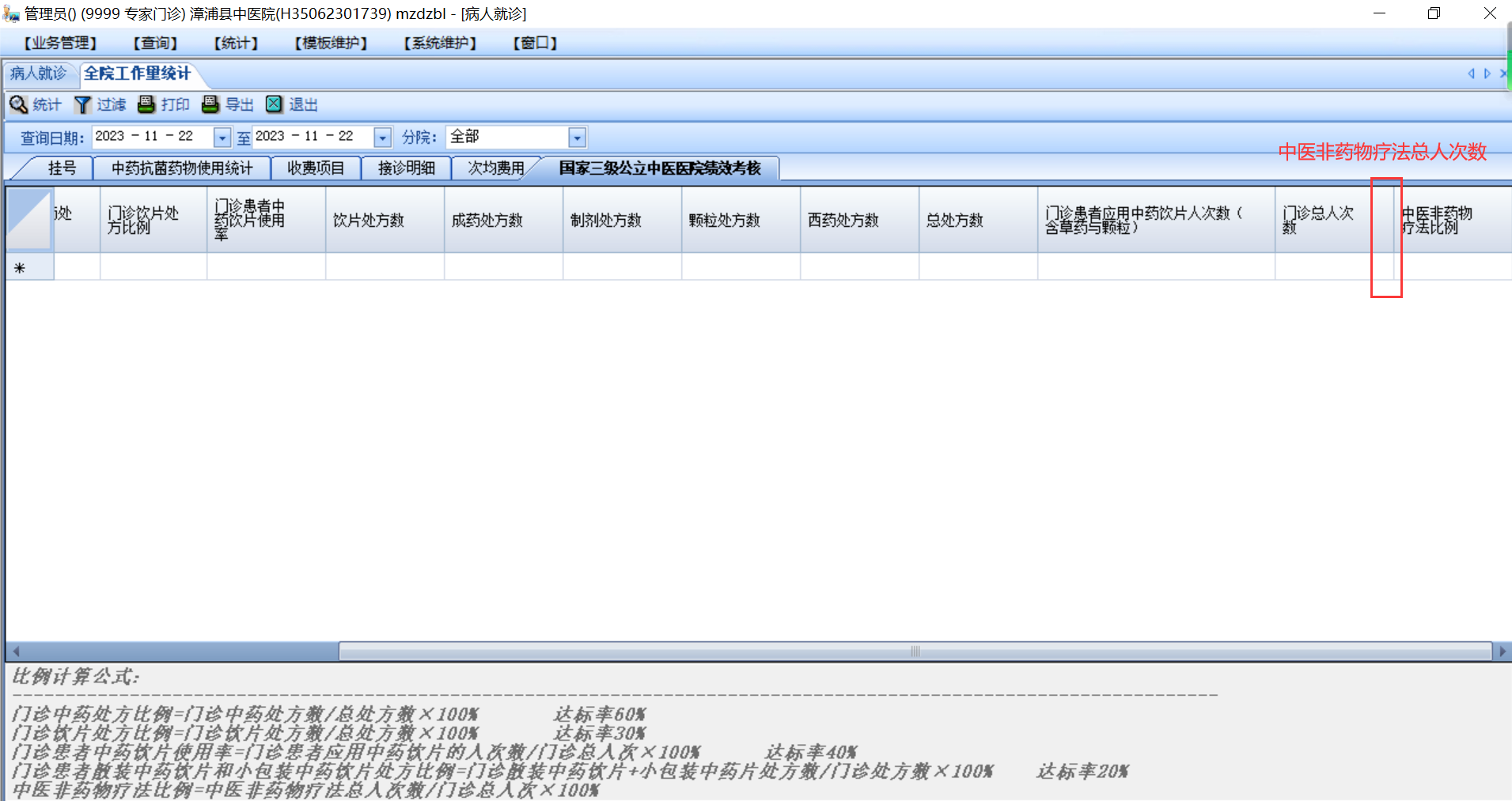This screenshot has height=801, width=1512.
Task: Click the 总处方数 column header
Action: (978, 220)
